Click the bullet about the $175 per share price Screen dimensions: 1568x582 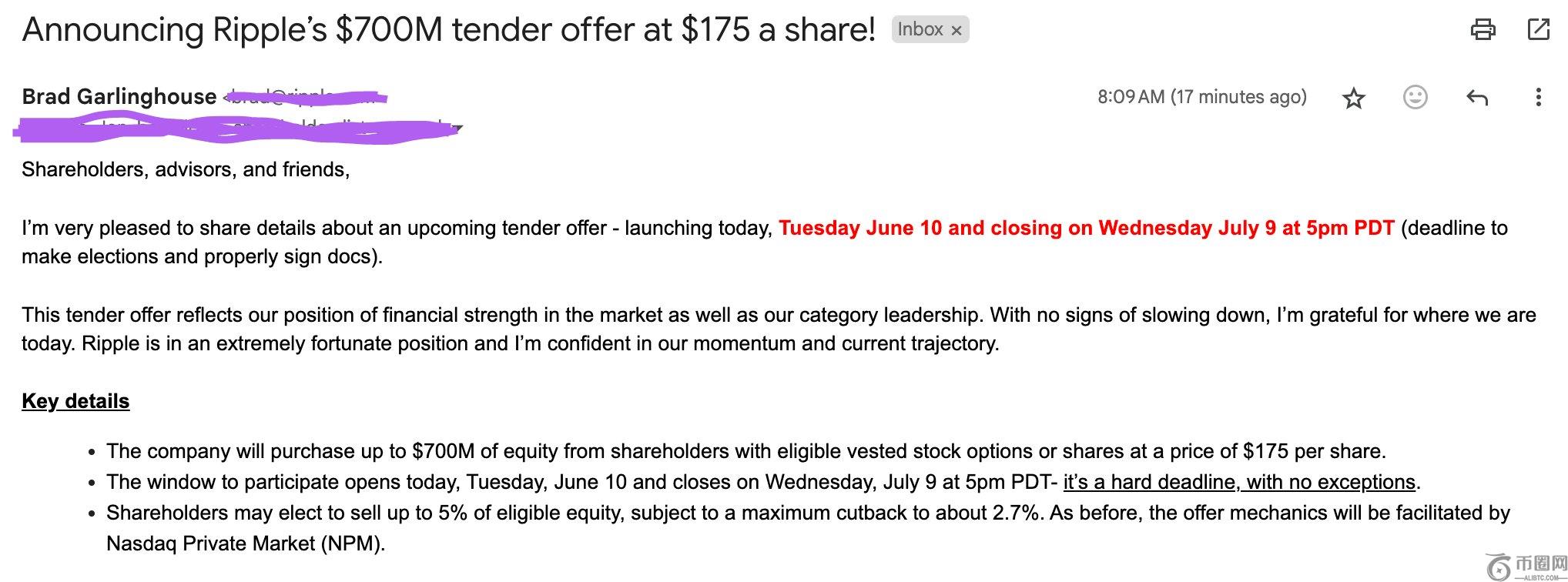745,451
